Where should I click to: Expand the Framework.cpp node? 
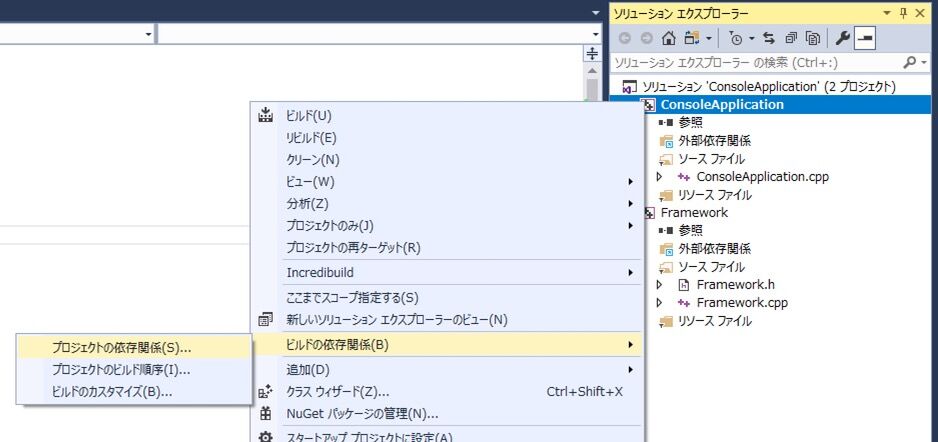click(660, 303)
